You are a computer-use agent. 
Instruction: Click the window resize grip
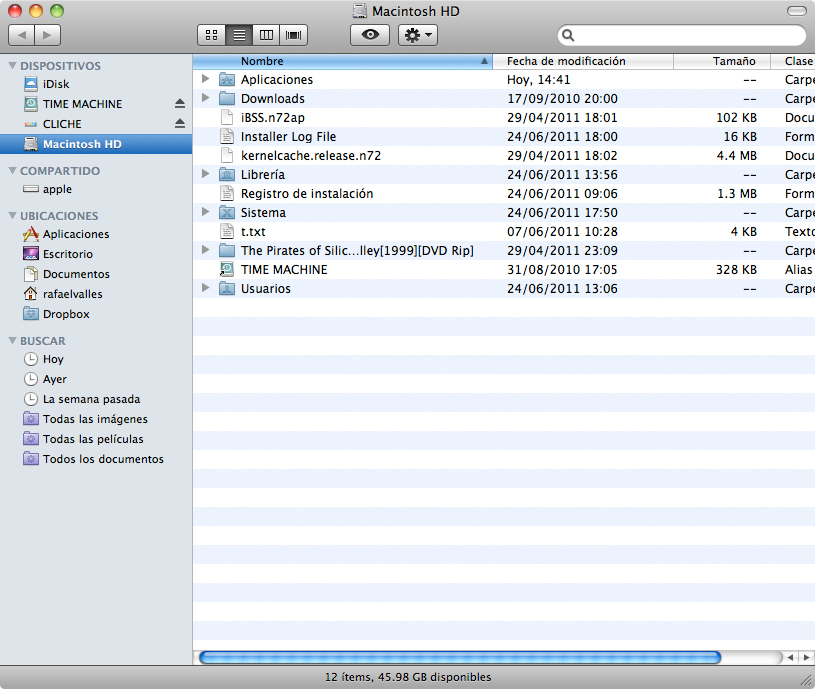807,680
